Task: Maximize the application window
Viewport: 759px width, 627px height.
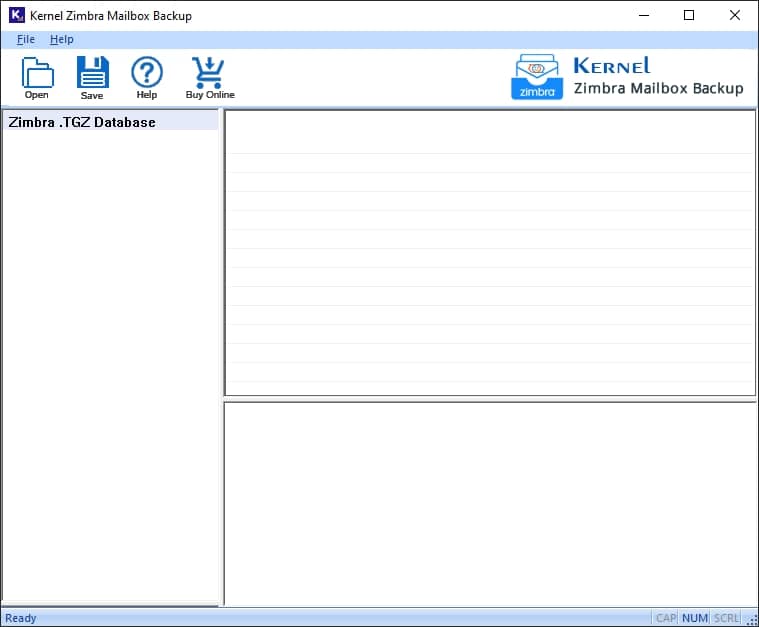Action: click(689, 15)
